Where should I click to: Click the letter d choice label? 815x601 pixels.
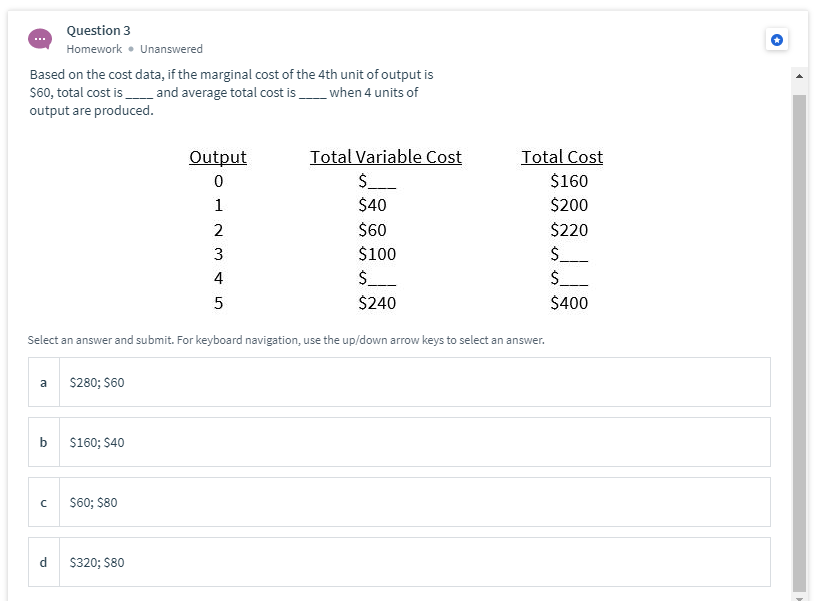coord(44,562)
